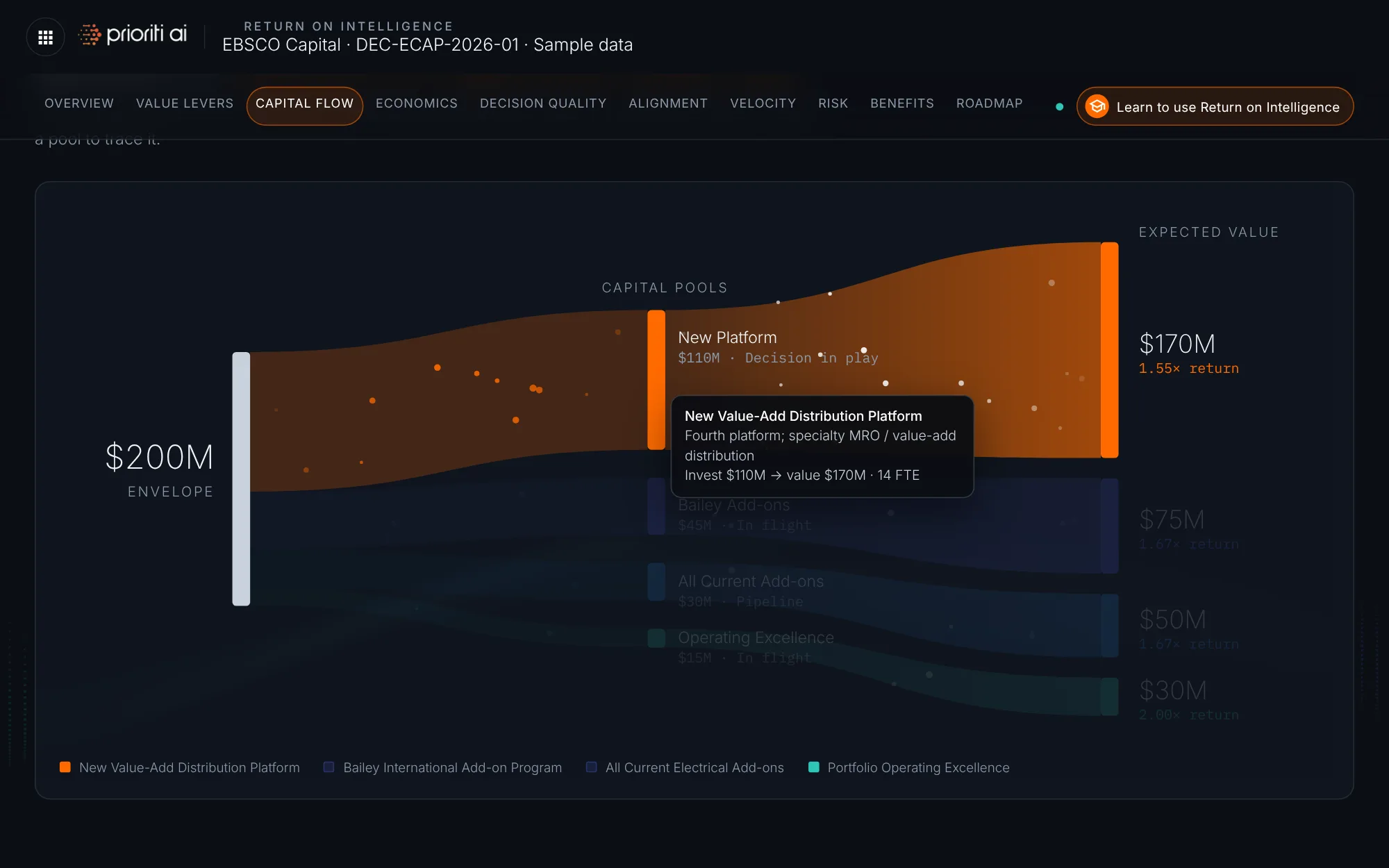Click the orange $170M expected value bar
Viewport: 1389px width, 868px height.
tap(1110, 350)
